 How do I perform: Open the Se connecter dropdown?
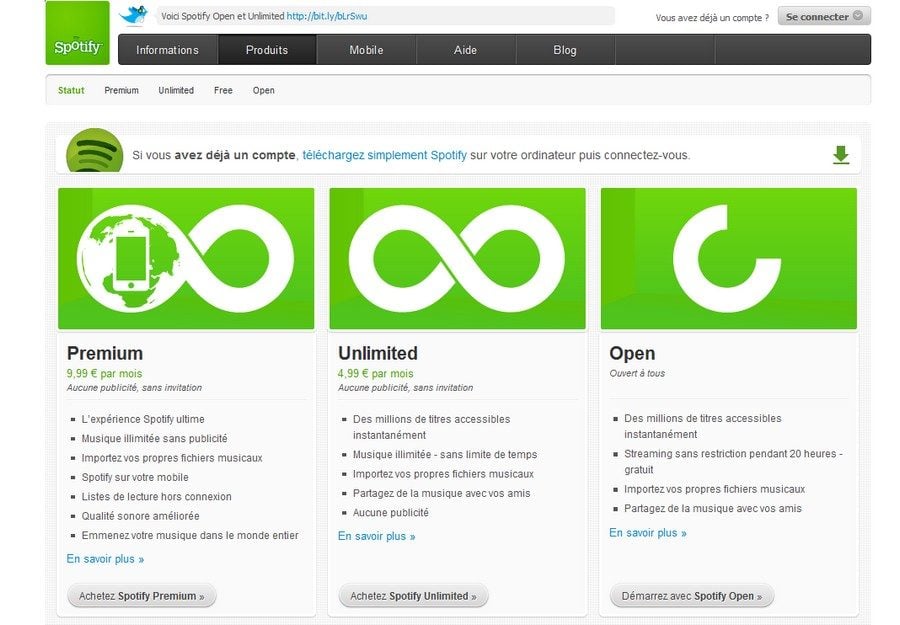[x=824, y=17]
